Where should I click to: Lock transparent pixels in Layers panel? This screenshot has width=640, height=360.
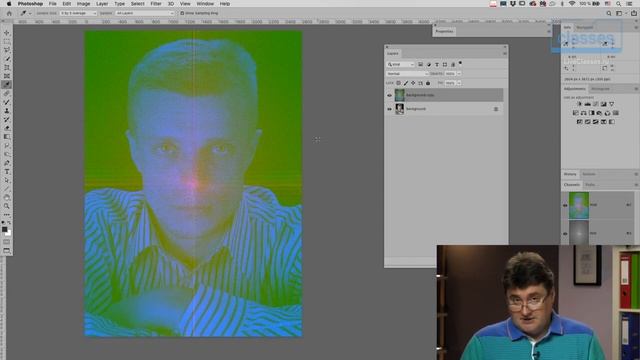click(x=399, y=83)
